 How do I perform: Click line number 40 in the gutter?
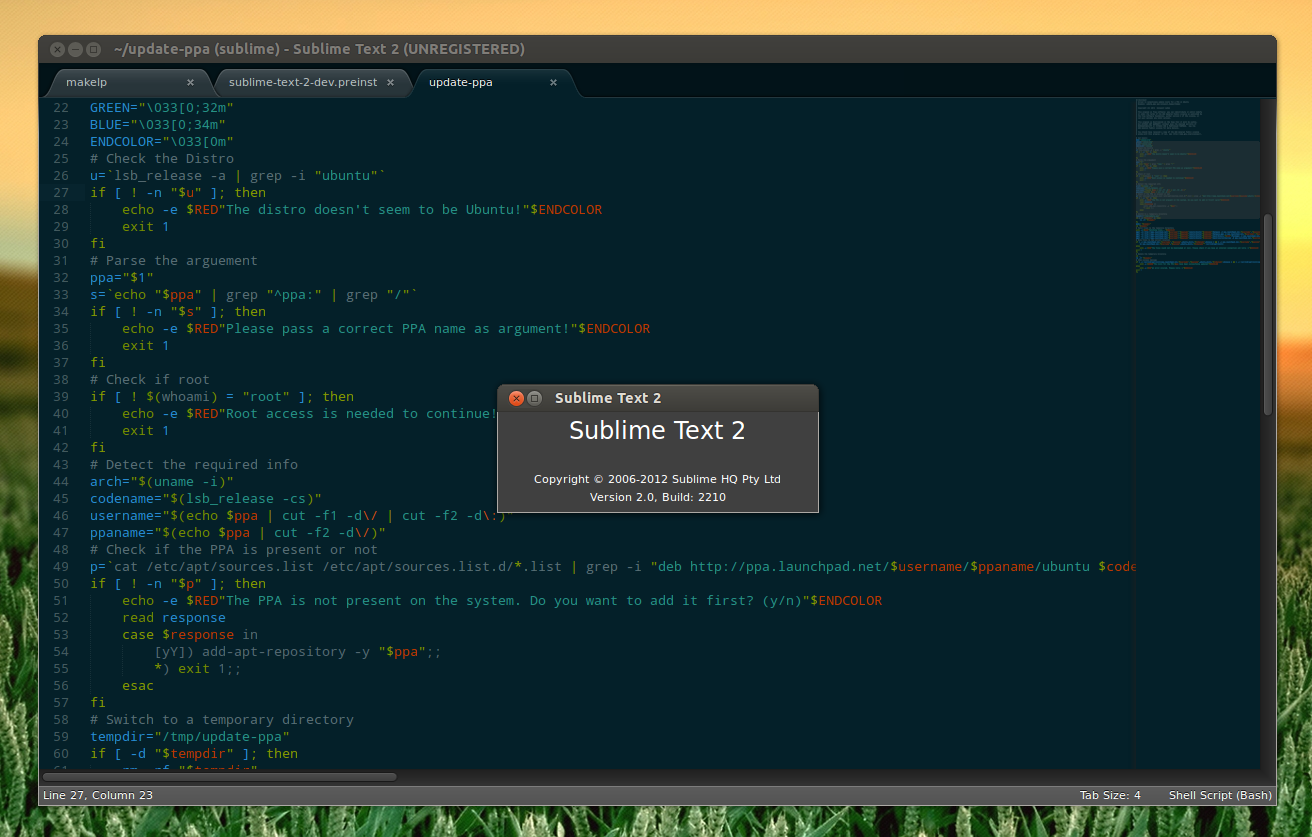[60, 413]
